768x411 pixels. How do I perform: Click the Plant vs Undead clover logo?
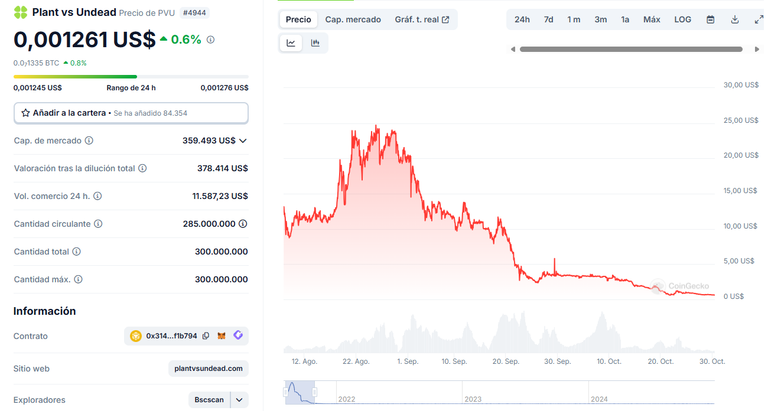21,12
